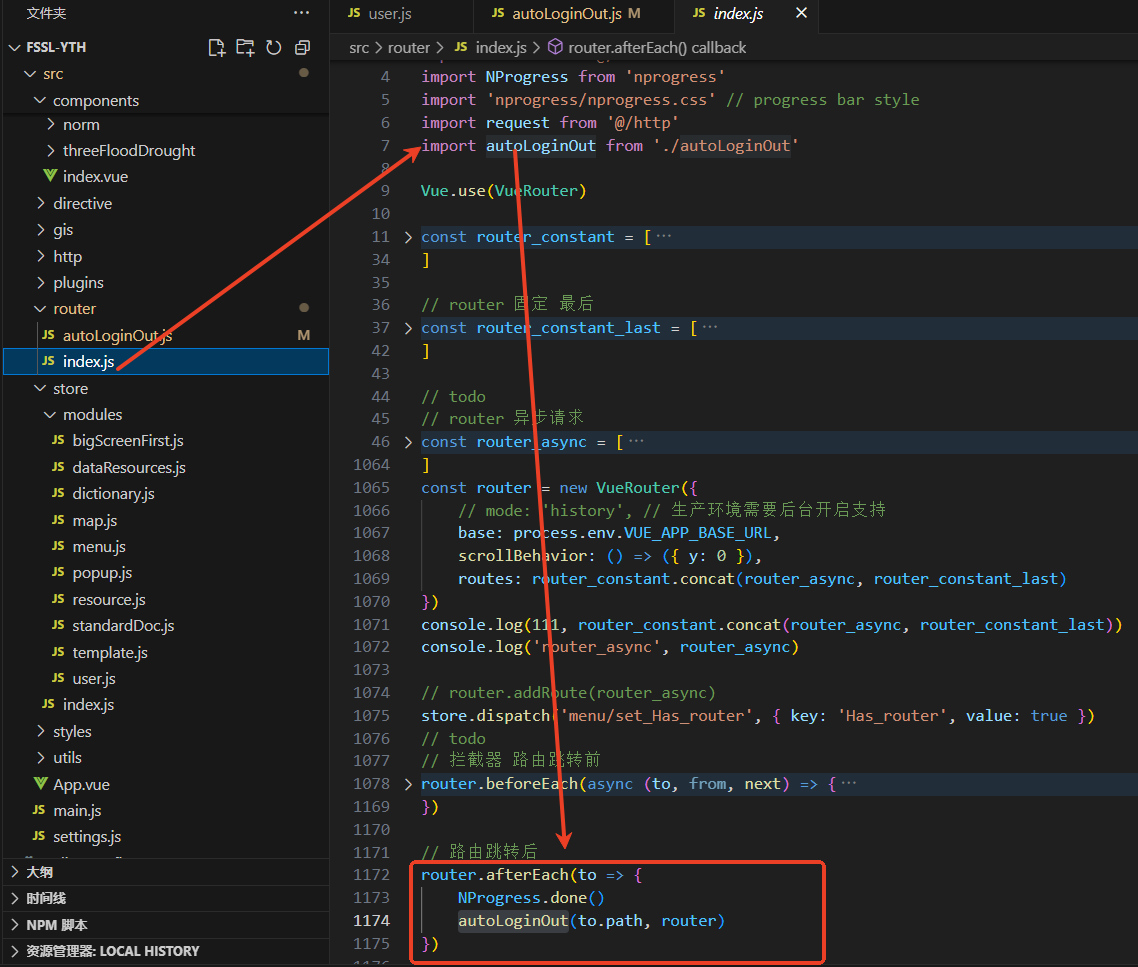Click Vue.use(VueRouter) on line 9
Image resolution: width=1138 pixels, height=967 pixels.
[504, 191]
